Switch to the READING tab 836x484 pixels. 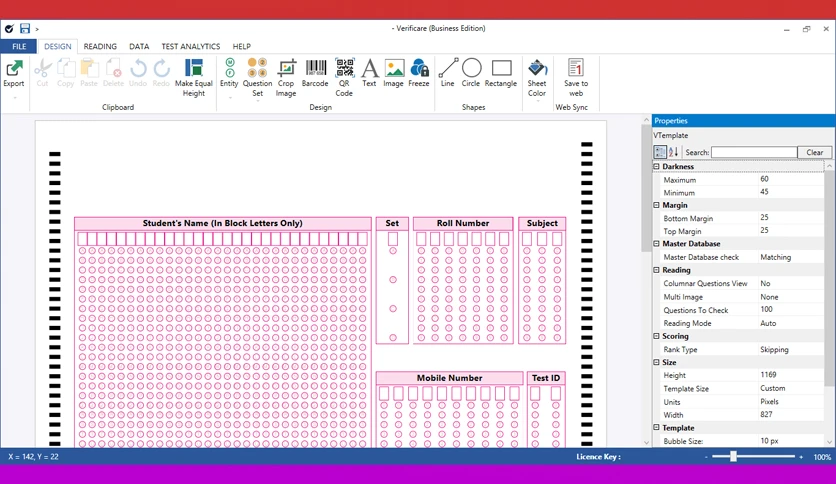100,46
